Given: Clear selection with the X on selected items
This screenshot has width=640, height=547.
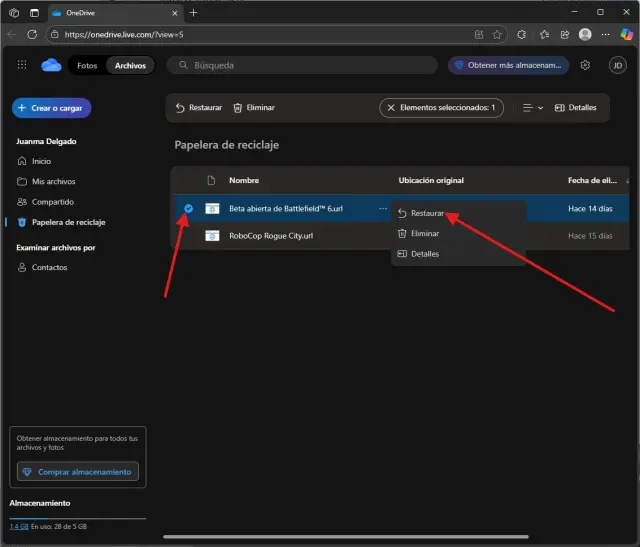Looking at the screenshot, I should point(391,108).
